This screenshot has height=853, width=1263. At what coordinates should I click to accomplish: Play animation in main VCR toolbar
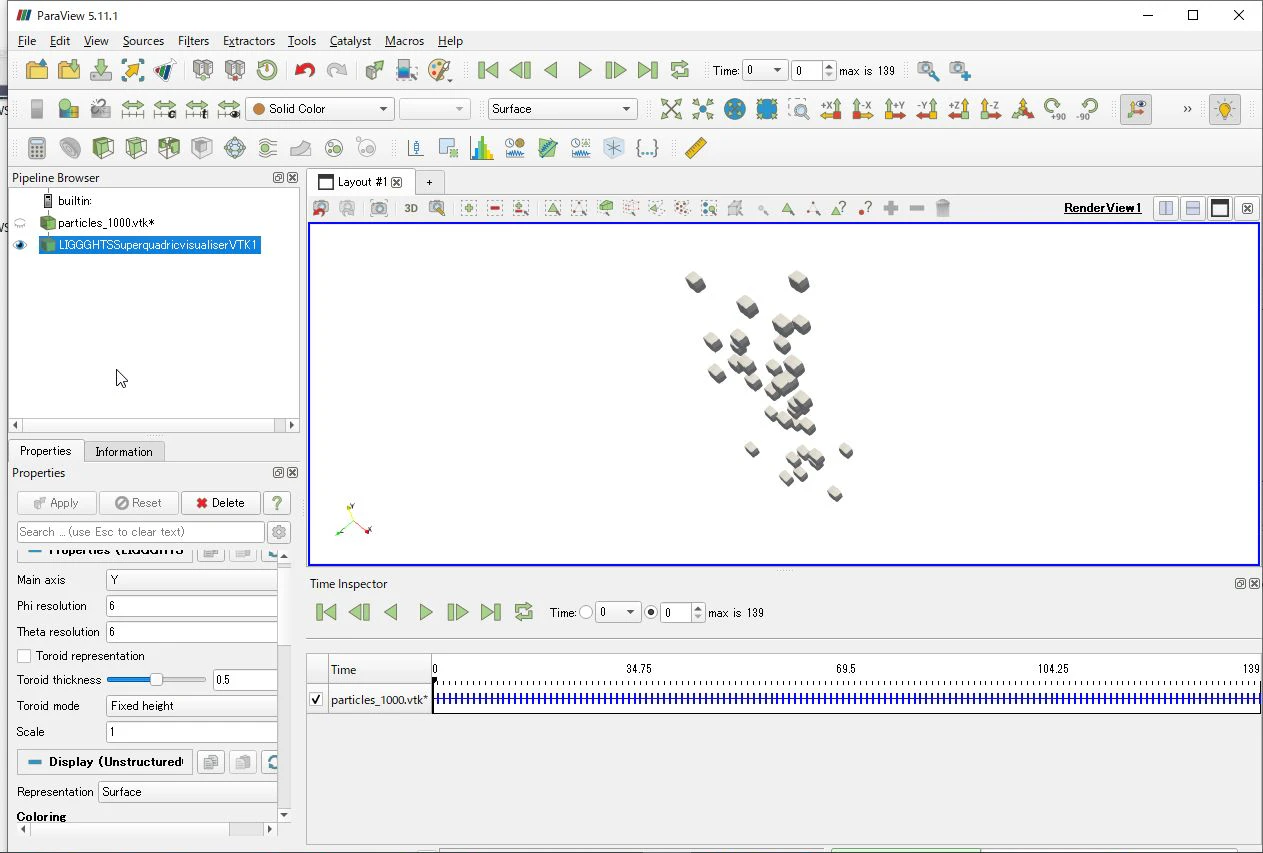584,70
